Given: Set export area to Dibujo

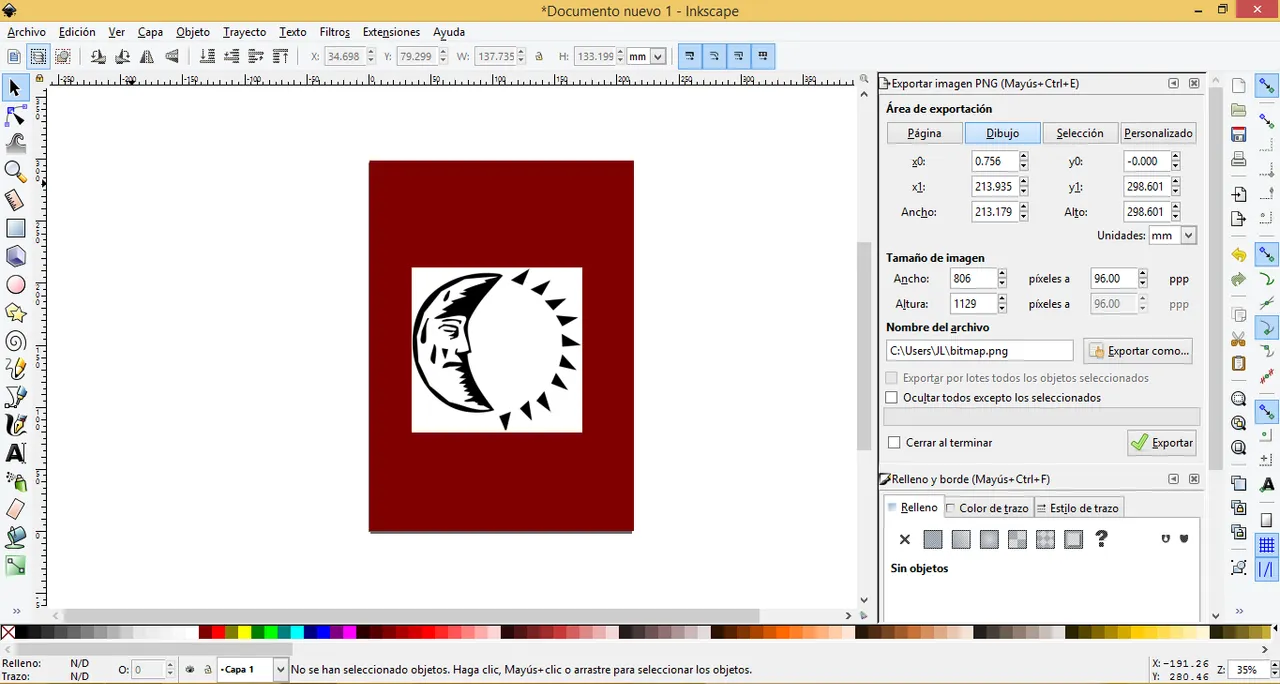Looking at the screenshot, I should (1003, 133).
